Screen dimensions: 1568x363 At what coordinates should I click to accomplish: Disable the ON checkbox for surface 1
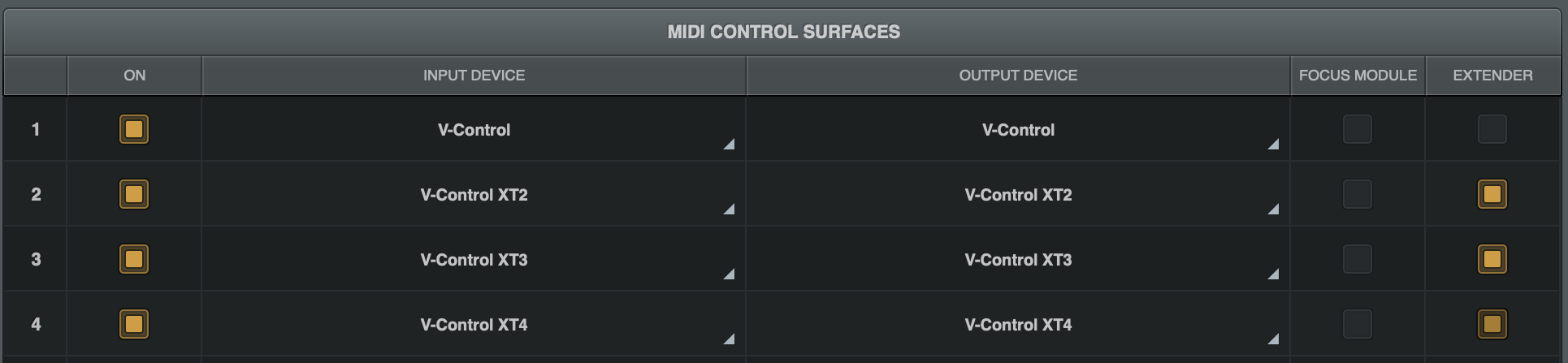pyautogui.click(x=134, y=129)
